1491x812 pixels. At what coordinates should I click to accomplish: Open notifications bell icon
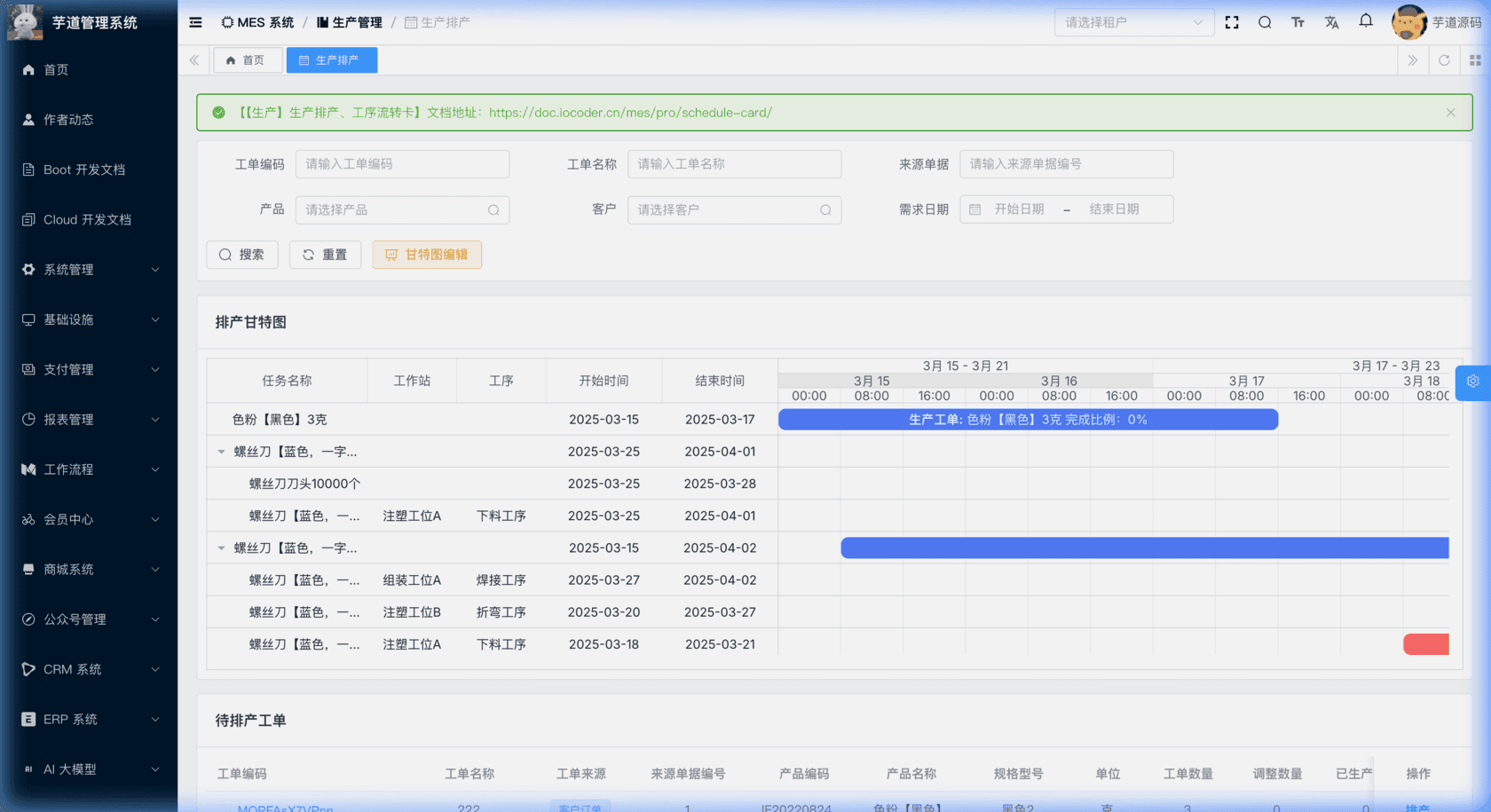point(1366,21)
